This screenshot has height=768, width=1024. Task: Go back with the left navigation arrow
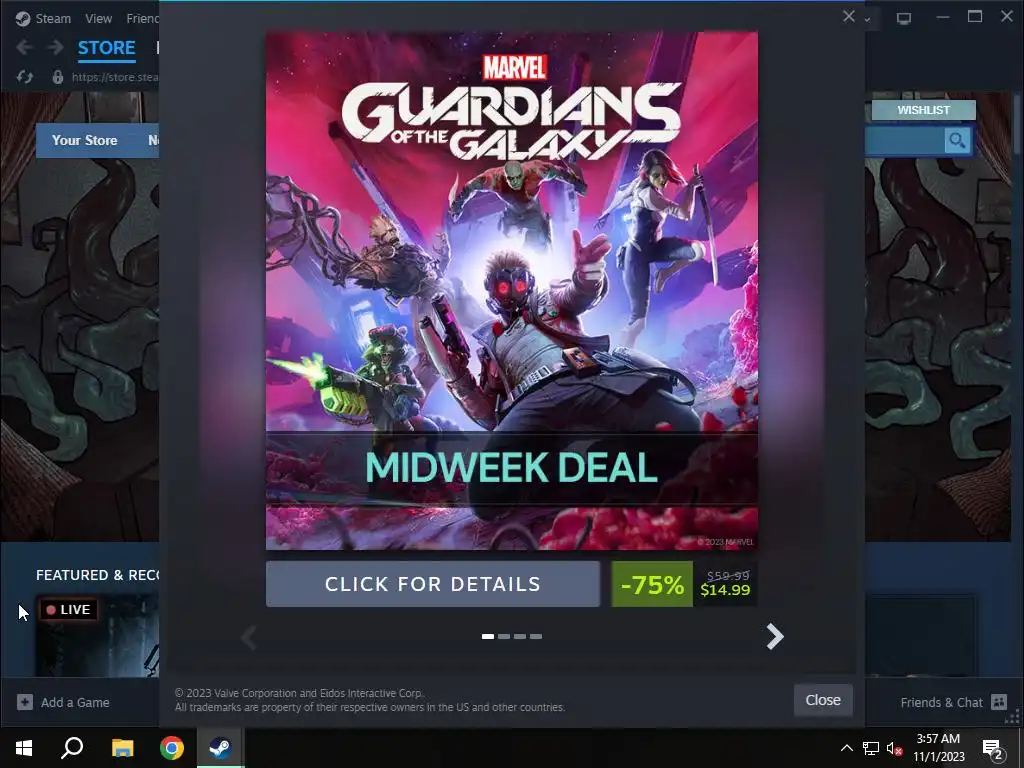[24, 47]
